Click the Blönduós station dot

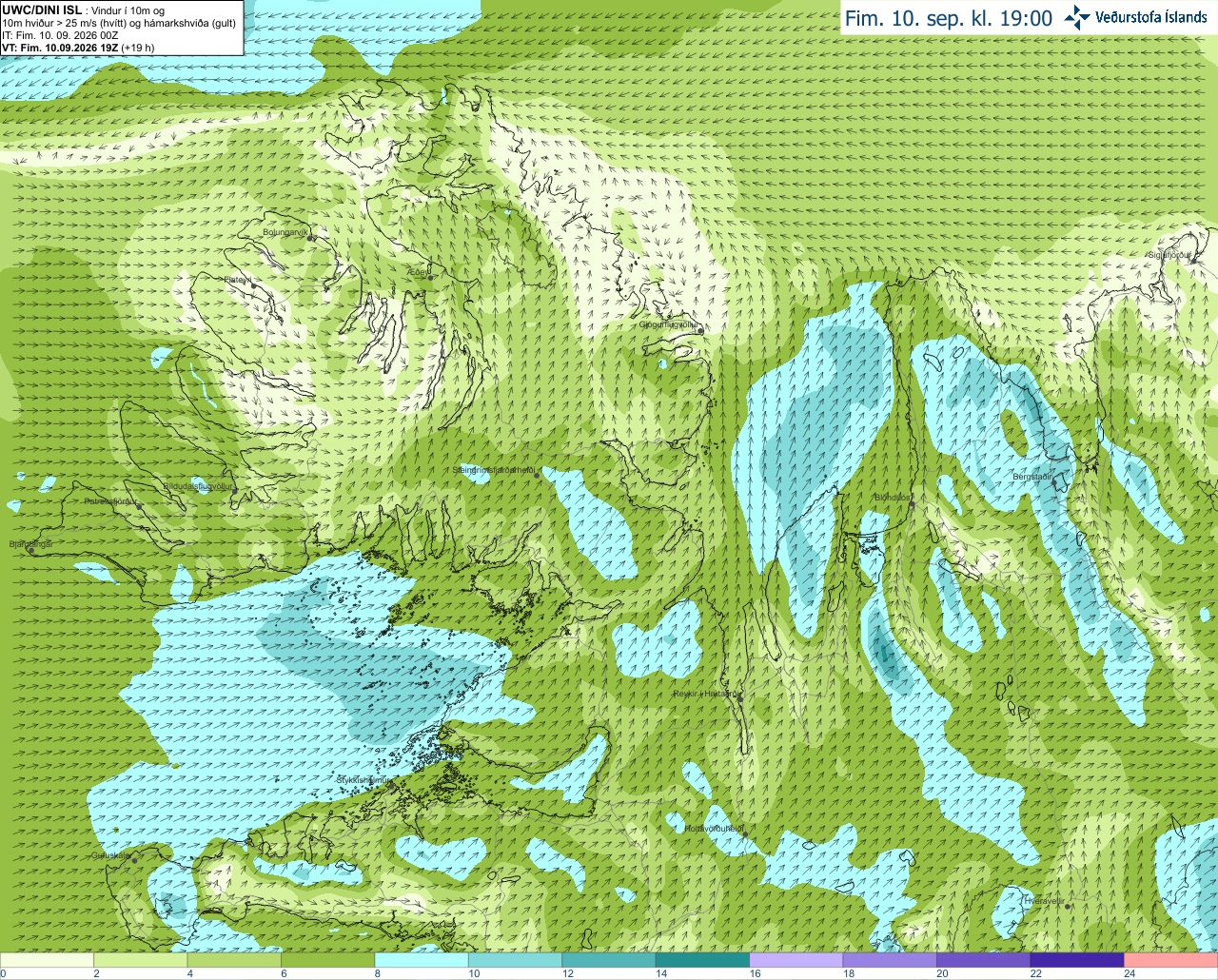pyautogui.click(x=912, y=503)
